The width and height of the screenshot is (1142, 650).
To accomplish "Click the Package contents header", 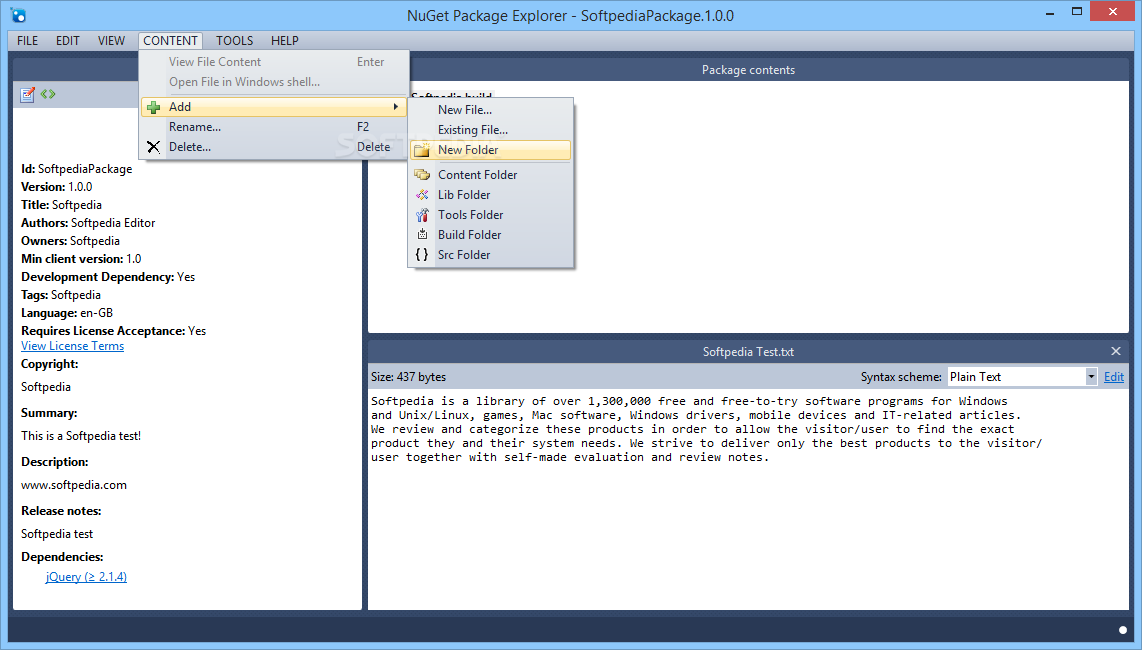I will (748, 70).
